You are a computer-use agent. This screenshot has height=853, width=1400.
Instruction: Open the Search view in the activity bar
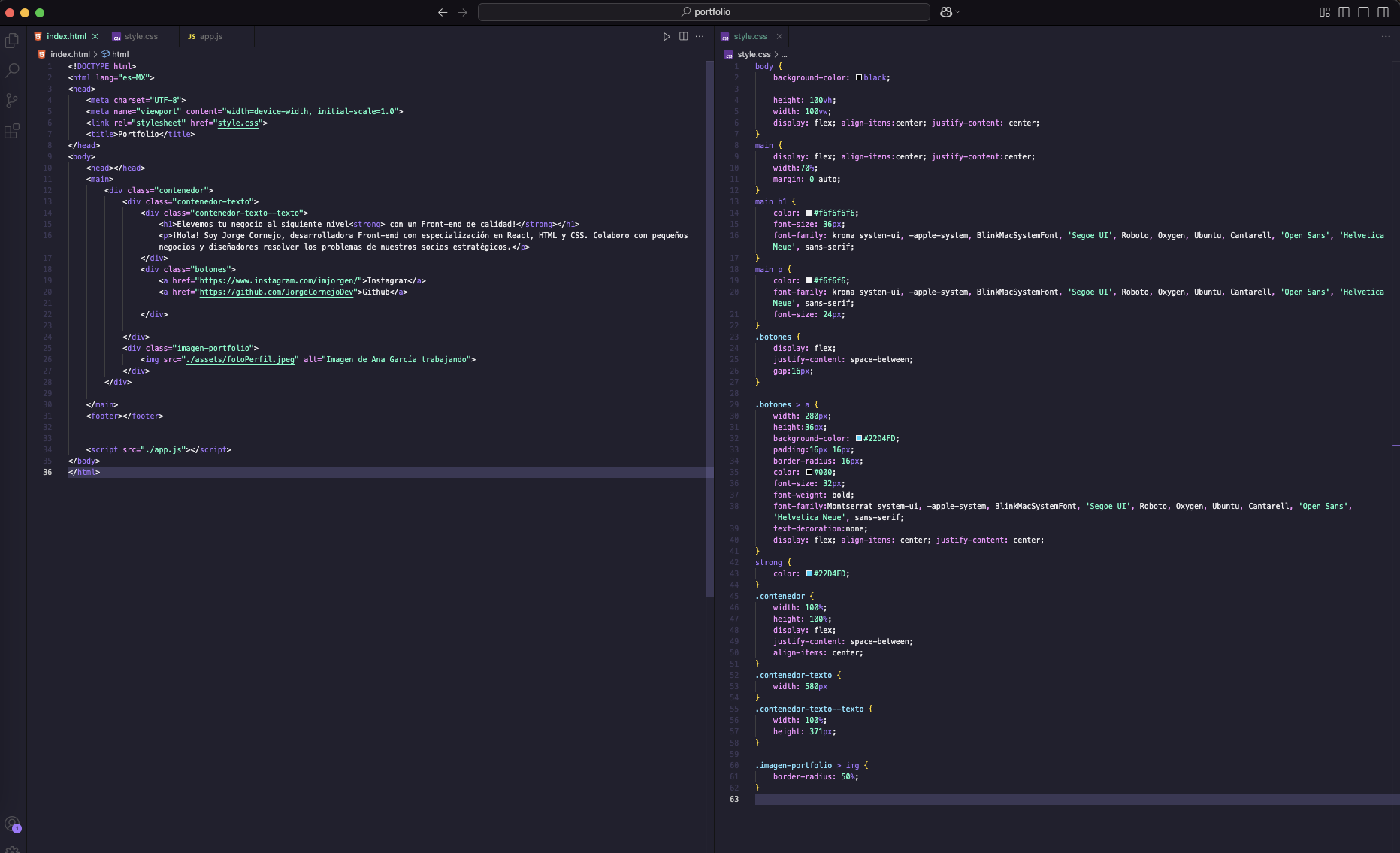[12, 71]
